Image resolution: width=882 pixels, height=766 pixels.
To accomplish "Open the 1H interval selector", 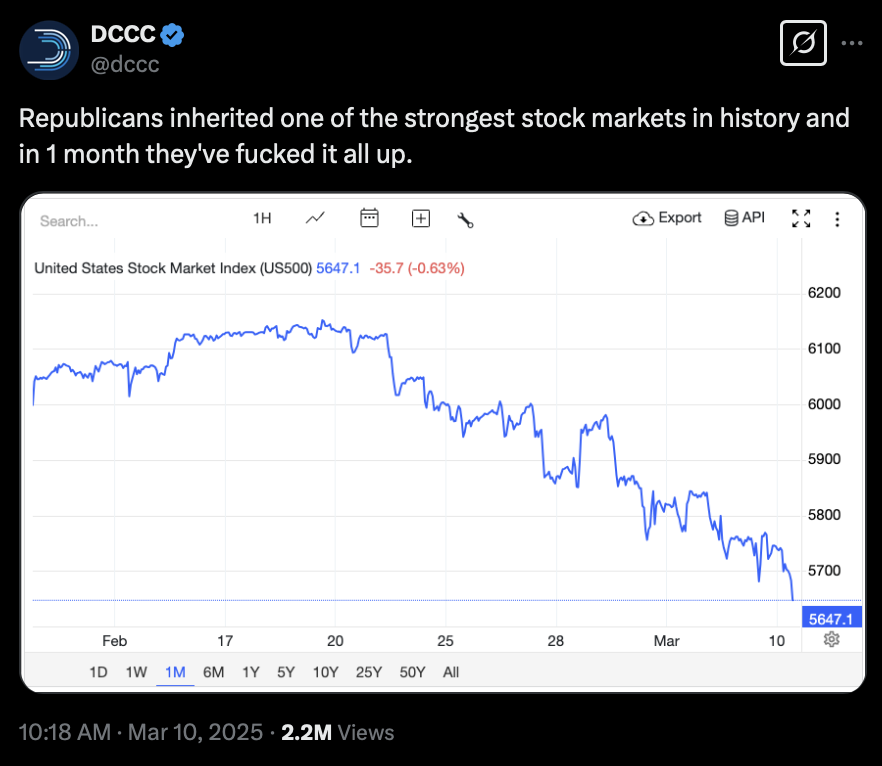I will coord(262,218).
